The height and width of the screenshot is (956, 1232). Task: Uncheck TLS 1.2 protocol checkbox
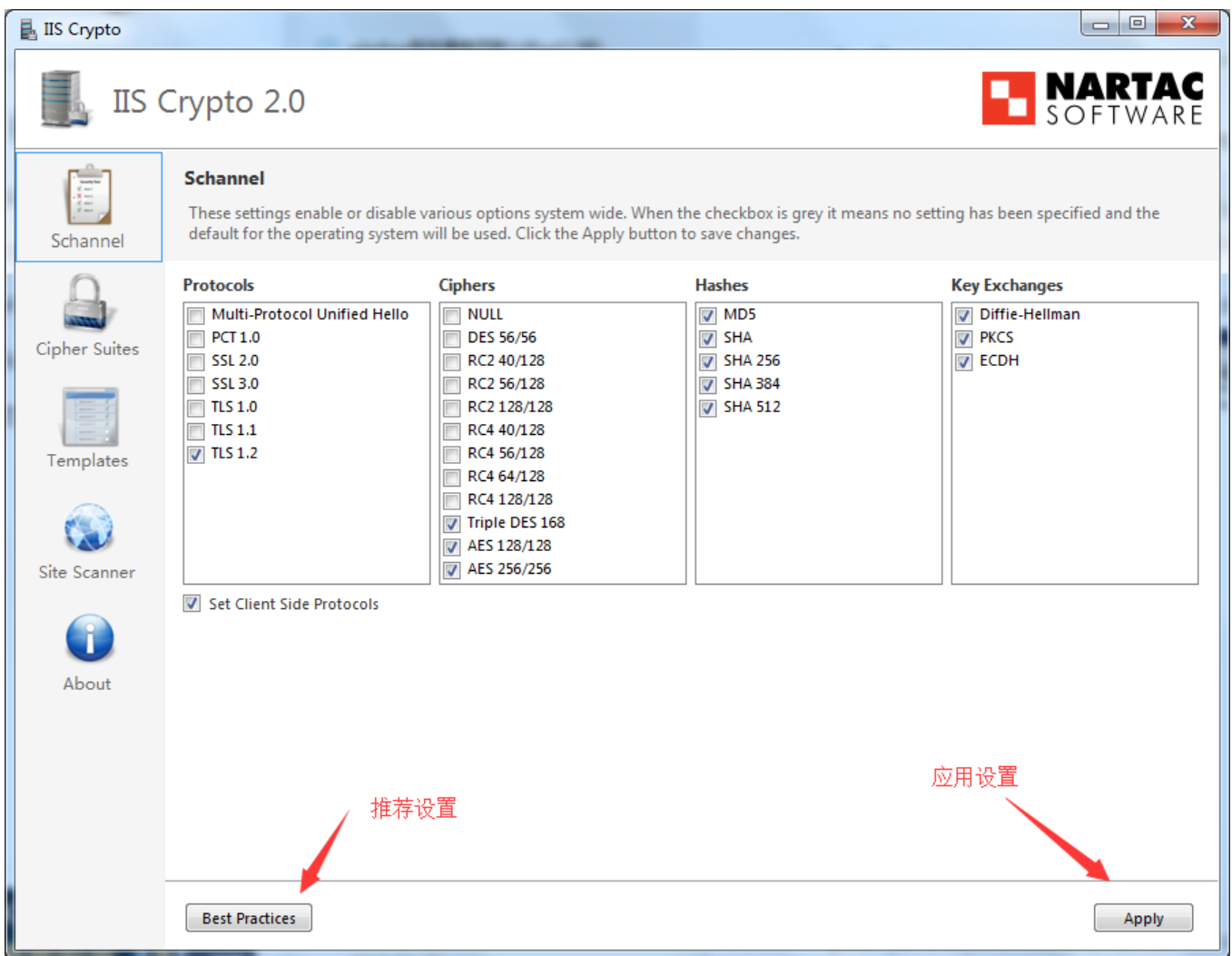[195, 455]
